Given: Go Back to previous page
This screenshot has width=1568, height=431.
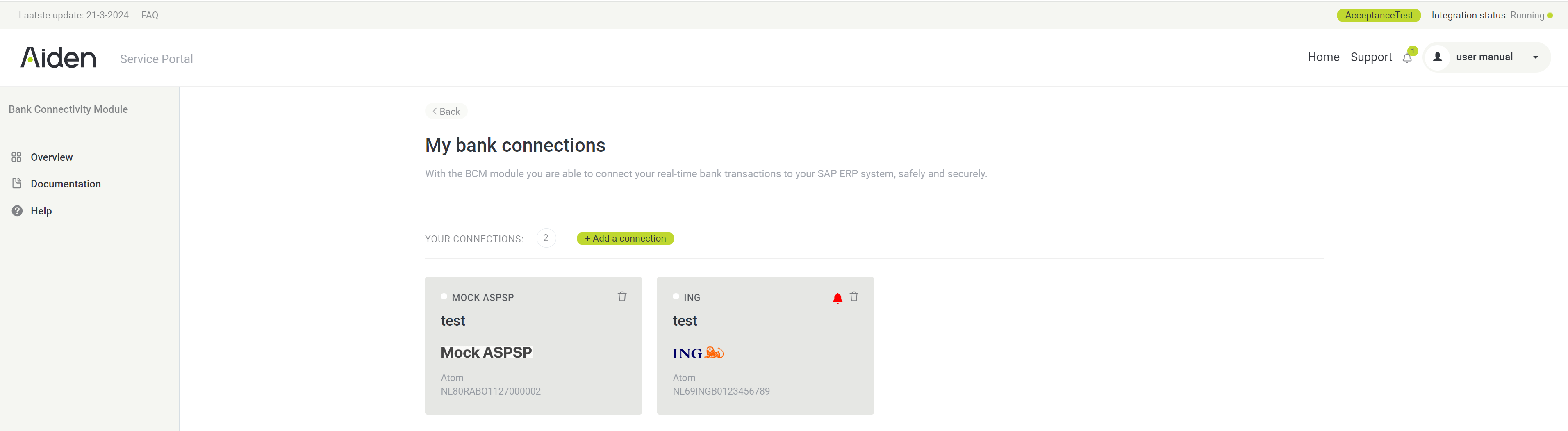Looking at the screenshot, I should click(x=446, y=112).
